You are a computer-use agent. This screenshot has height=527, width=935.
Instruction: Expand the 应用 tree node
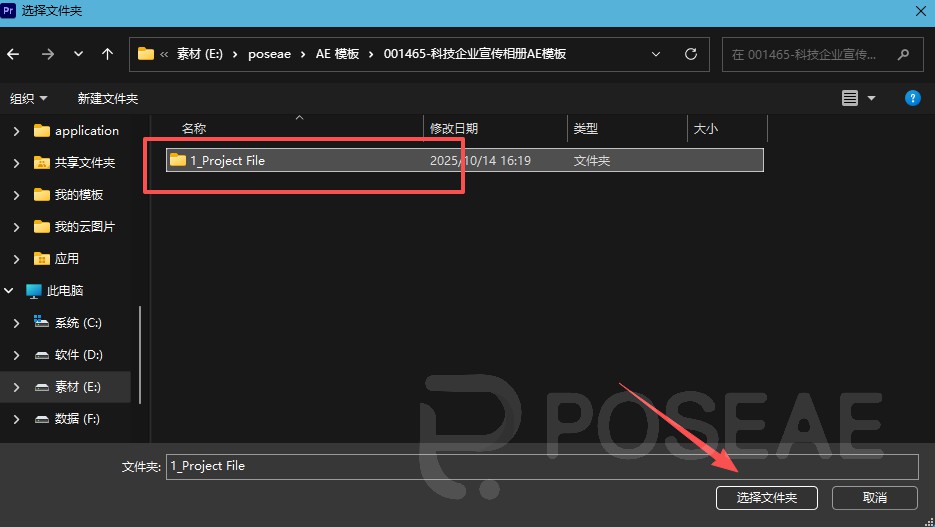click(x=16, y=259)
